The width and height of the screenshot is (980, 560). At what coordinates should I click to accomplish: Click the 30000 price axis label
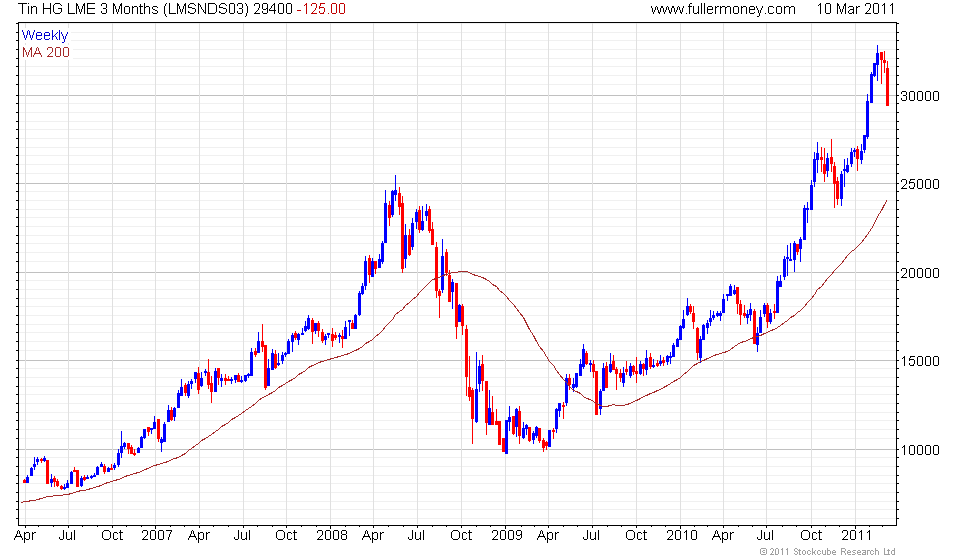point(919,96)
